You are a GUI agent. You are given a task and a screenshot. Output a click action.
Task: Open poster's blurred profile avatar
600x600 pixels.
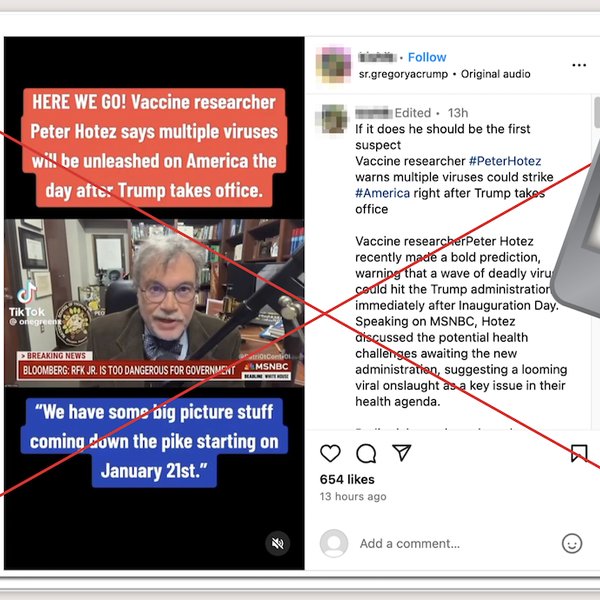click(333, 65)
